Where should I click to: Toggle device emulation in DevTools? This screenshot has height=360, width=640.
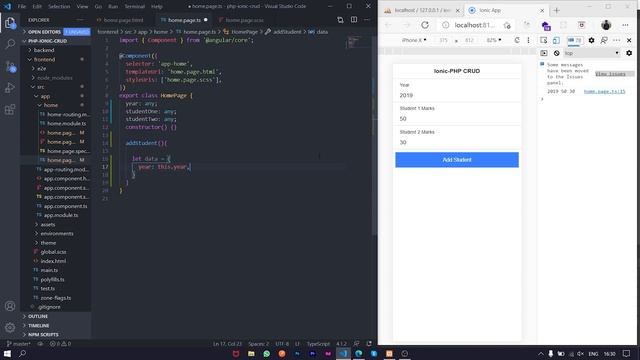556,40
